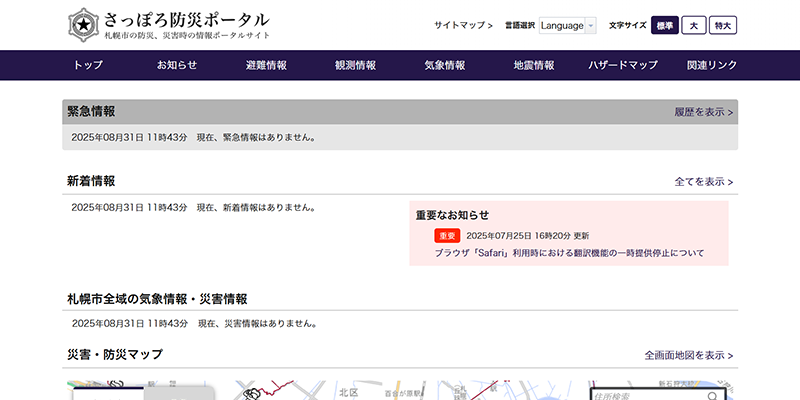Go to the トップ menu item
The height and width of the screenshot is (400, 800).
point(88,65)
